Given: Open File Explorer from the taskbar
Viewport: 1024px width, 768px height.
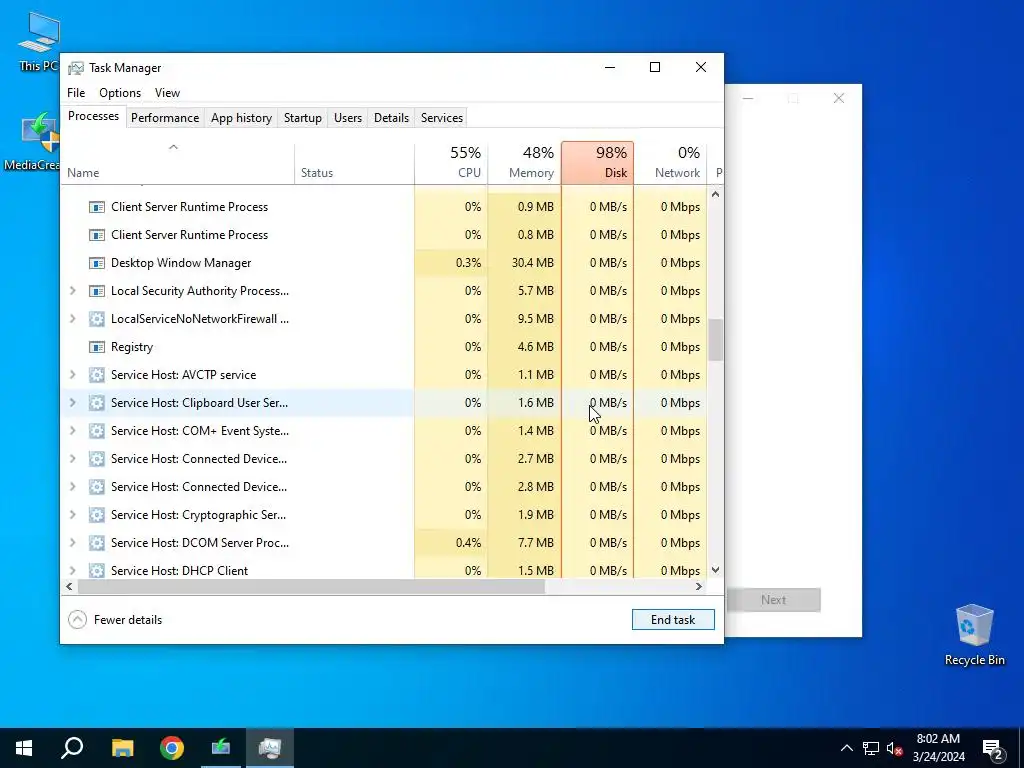Looking at the screenshot, I should 122,748.
